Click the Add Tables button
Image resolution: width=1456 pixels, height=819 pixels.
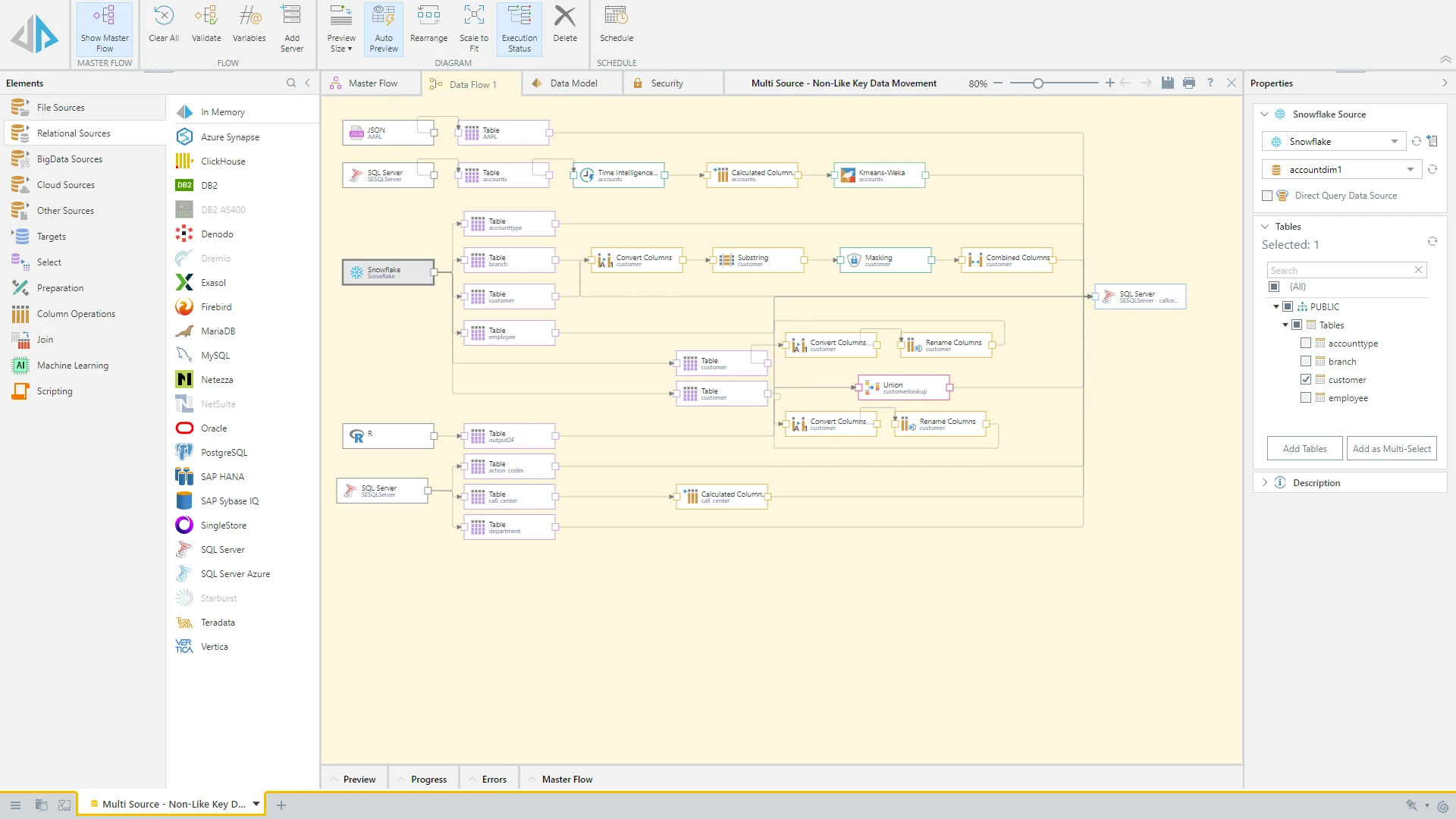(1304, 448)
